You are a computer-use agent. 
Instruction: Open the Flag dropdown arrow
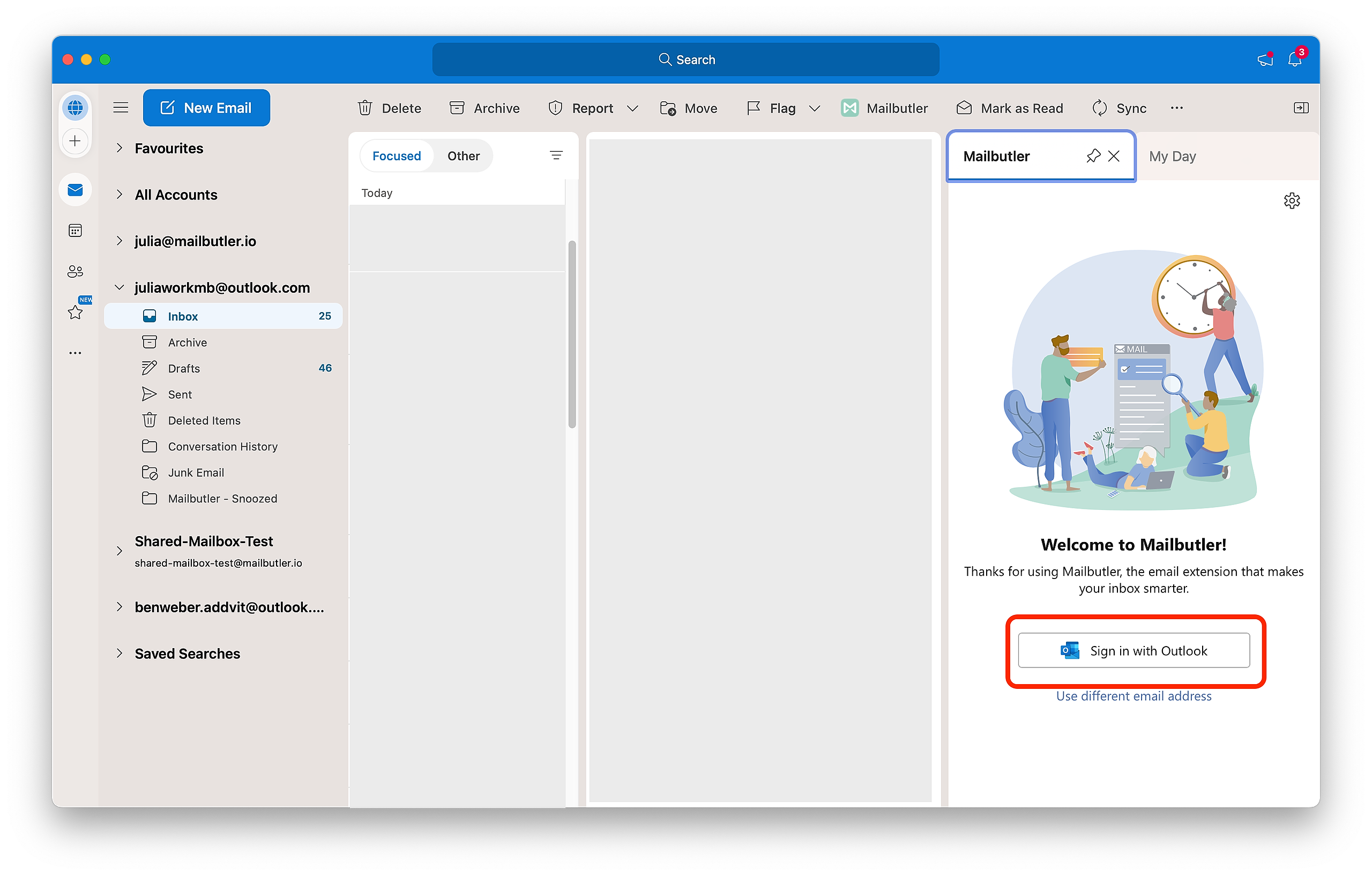point(814,108)
